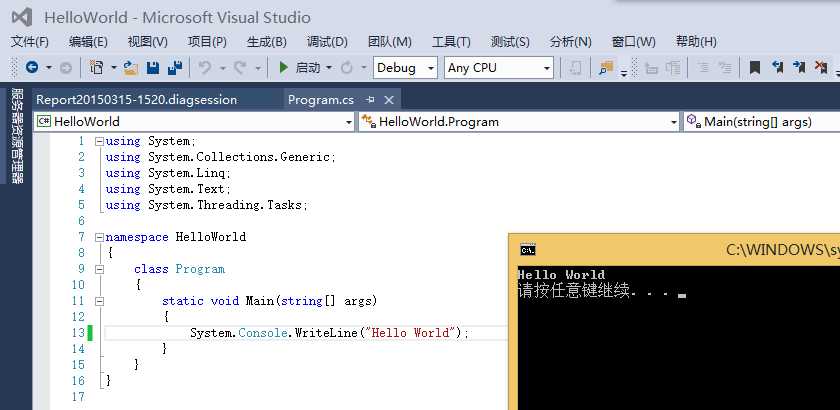Click the Redo arrow icon
Image resolution: width=840 pixels, height=410 pixels.
(241, 68)
